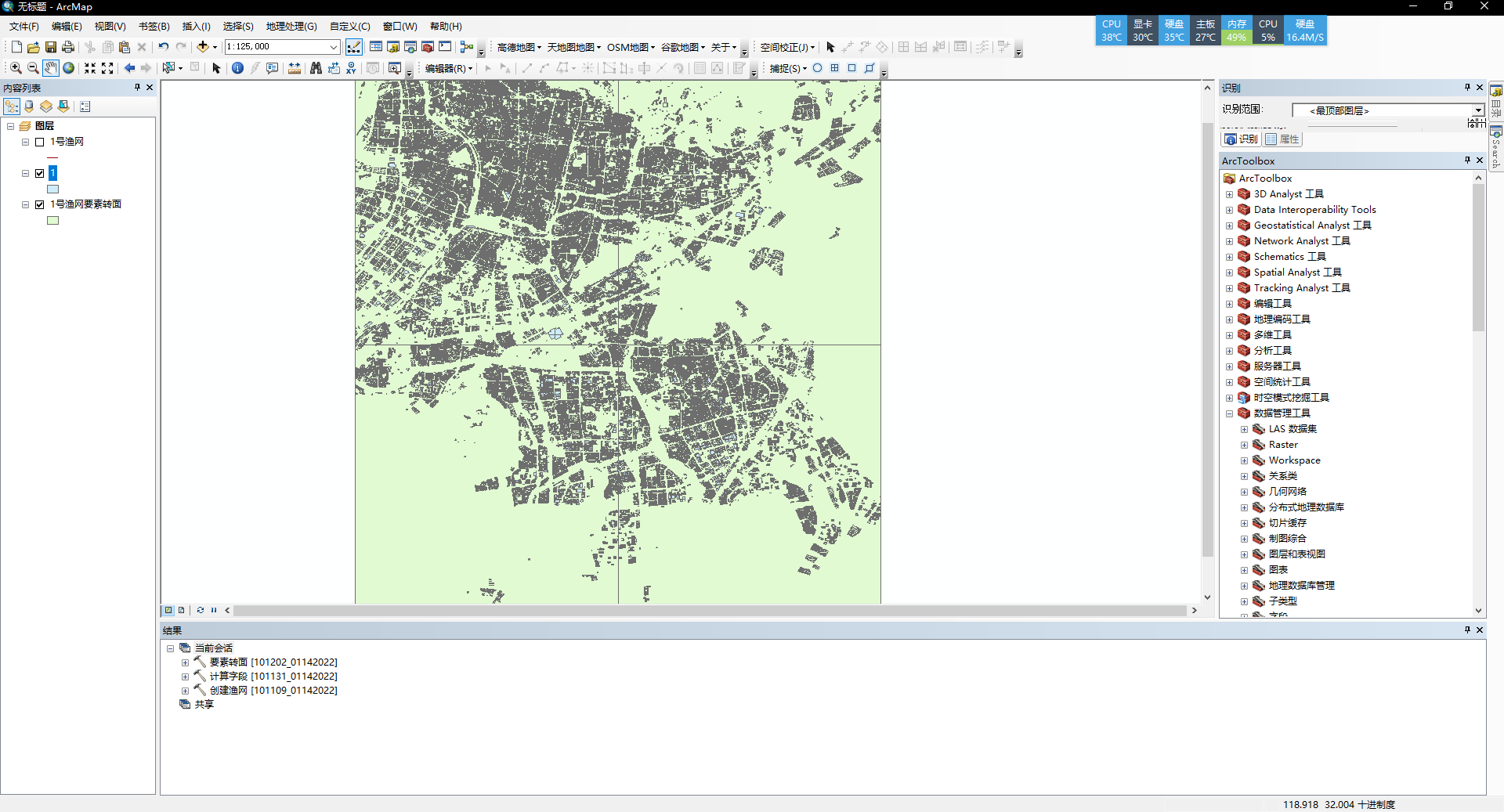Open the map scale dropdown

[x=334, y=47]
